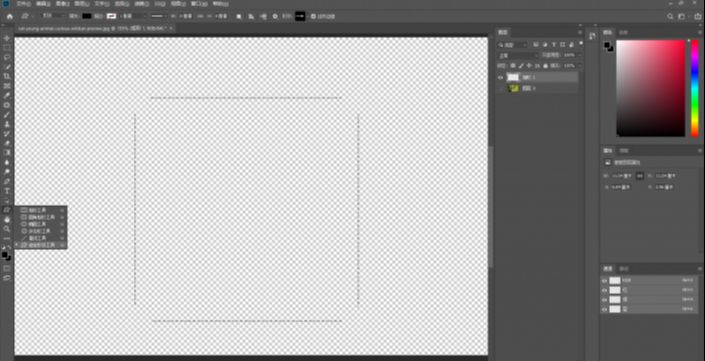705x361 pixels.
Task: Click the rainbow hue slider in Color panel
Action: pyautogui.click(x=695, y=88)
